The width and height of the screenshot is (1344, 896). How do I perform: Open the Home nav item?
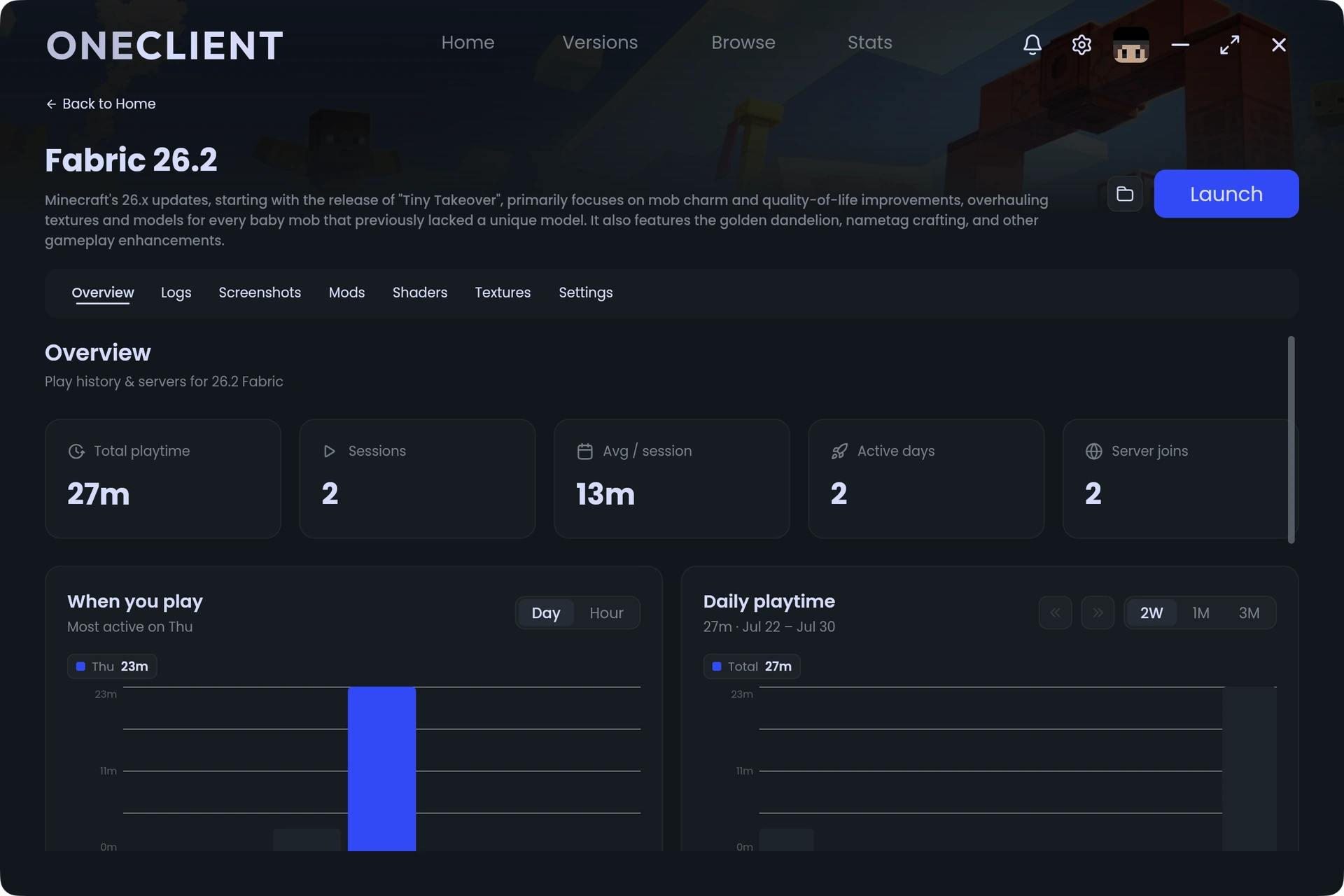point(468,43)
